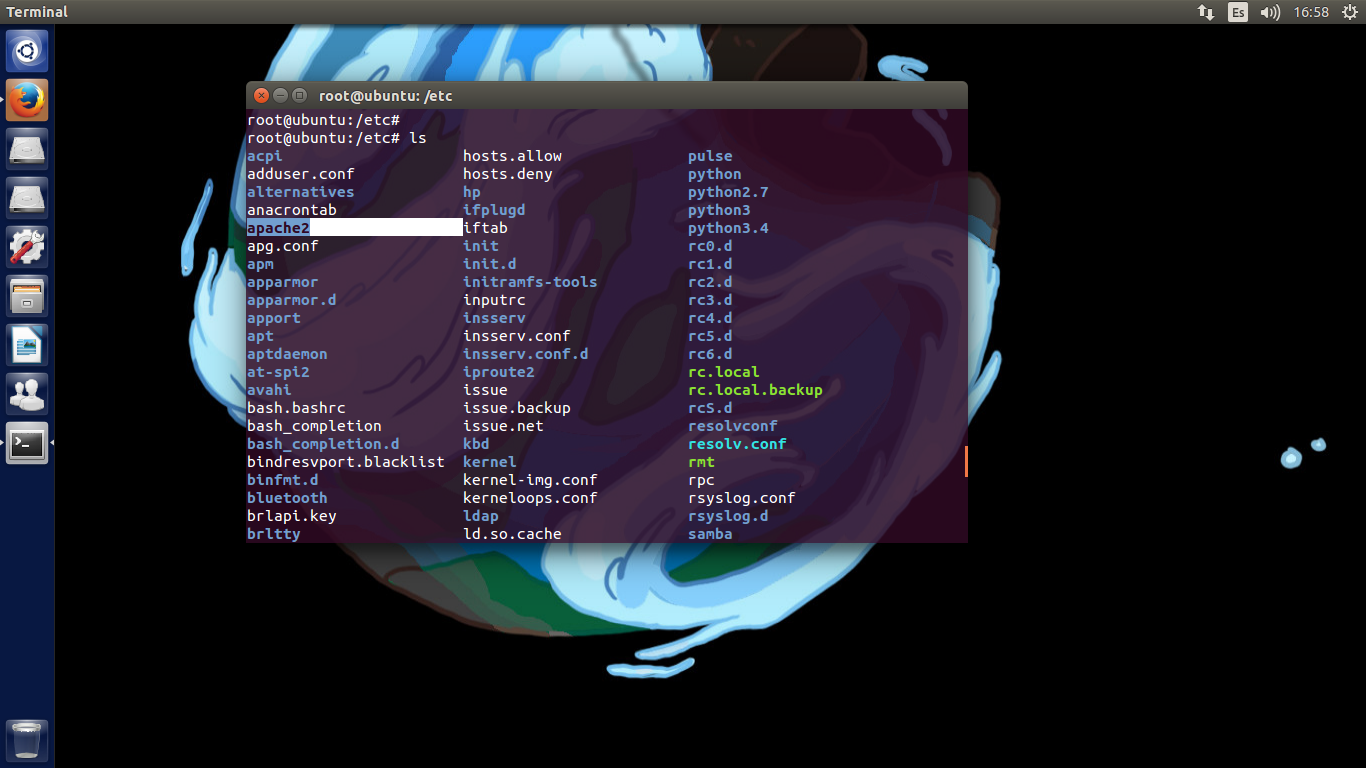Open System Settings wrench icon in launcher
The image size is (1366, 768).
pyautogui.click(x=27, y=247)
